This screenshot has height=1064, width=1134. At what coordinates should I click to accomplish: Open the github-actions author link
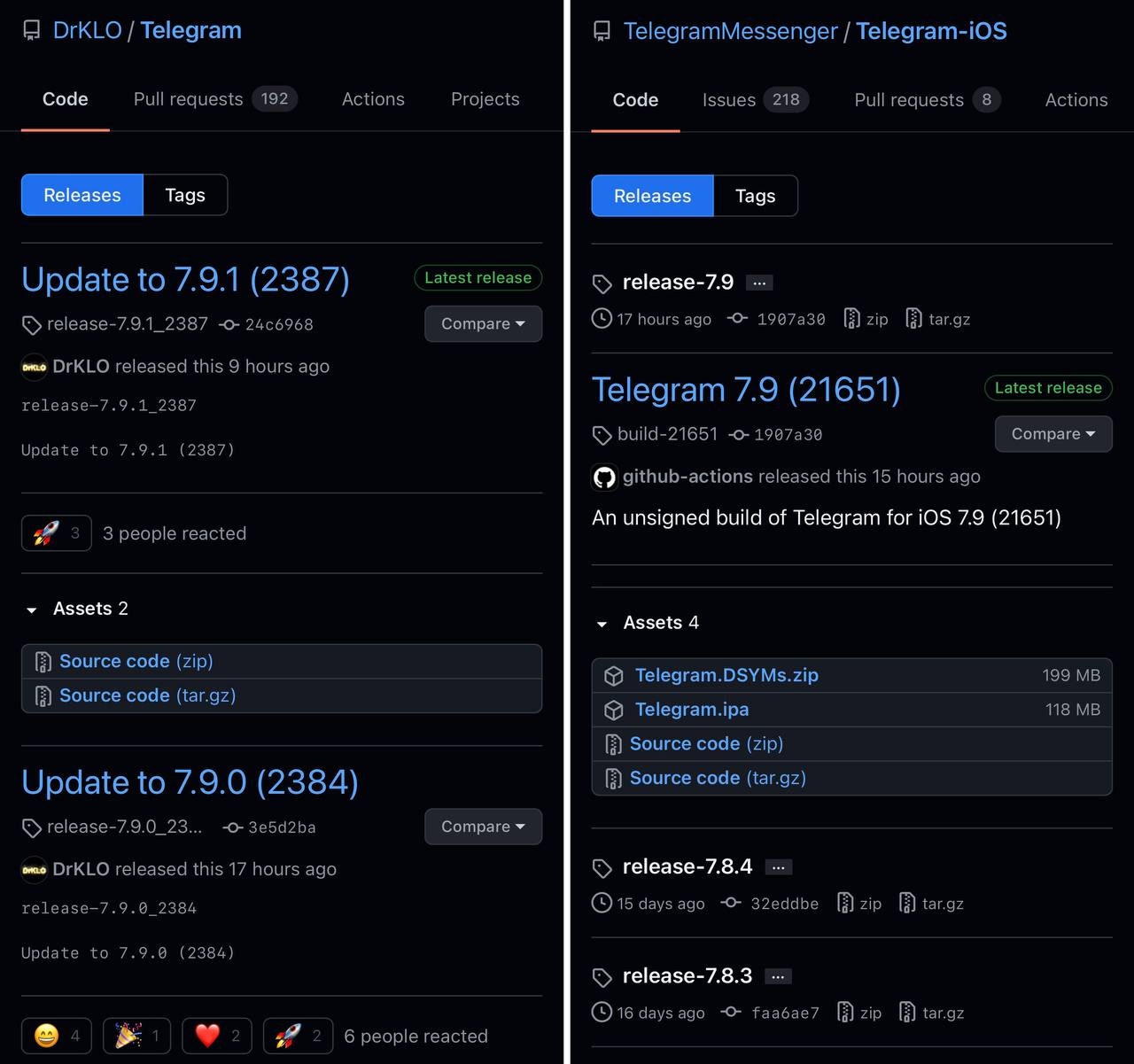coord(687,477)
